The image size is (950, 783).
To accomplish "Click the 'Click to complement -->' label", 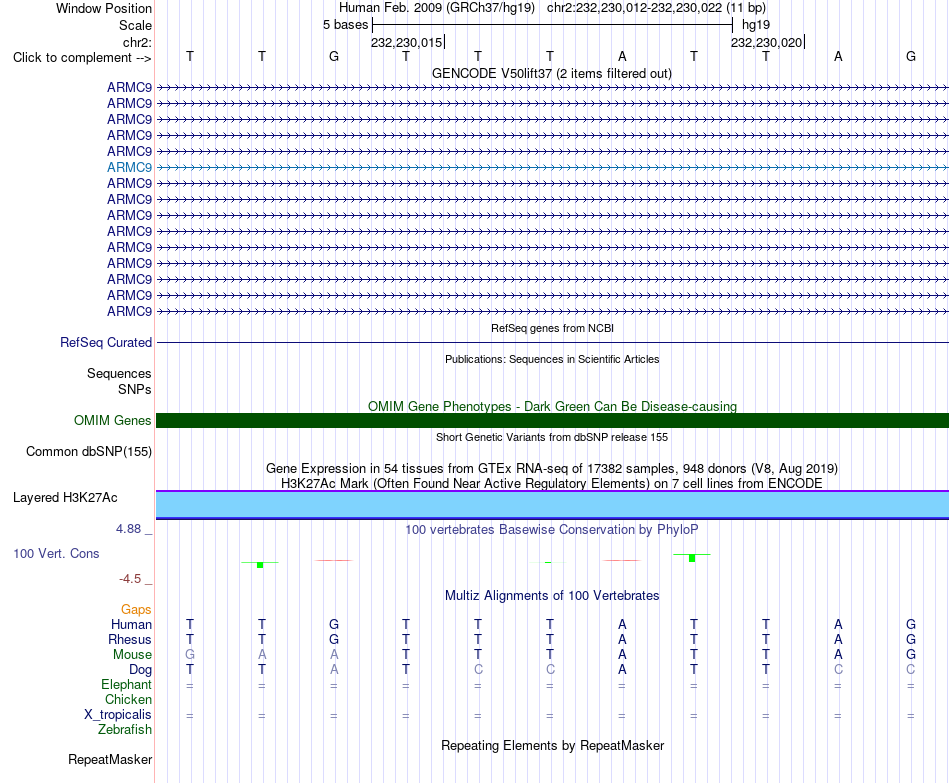I will [82, 58].
